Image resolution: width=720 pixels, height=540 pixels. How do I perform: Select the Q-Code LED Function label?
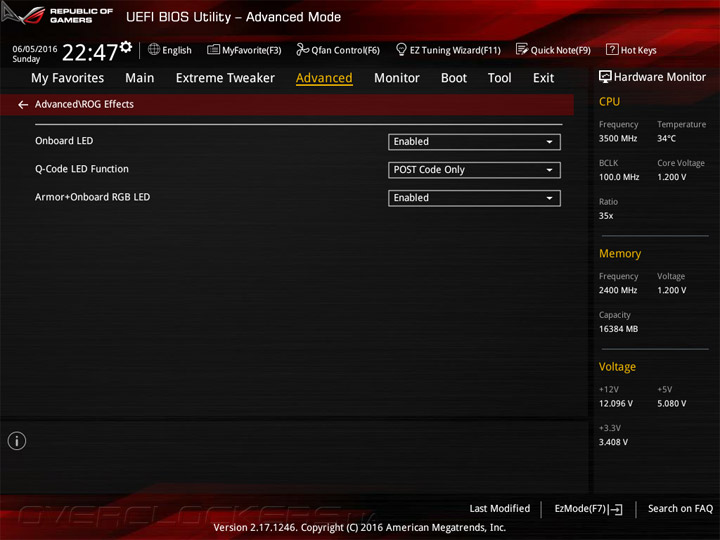tap(82, 169)
